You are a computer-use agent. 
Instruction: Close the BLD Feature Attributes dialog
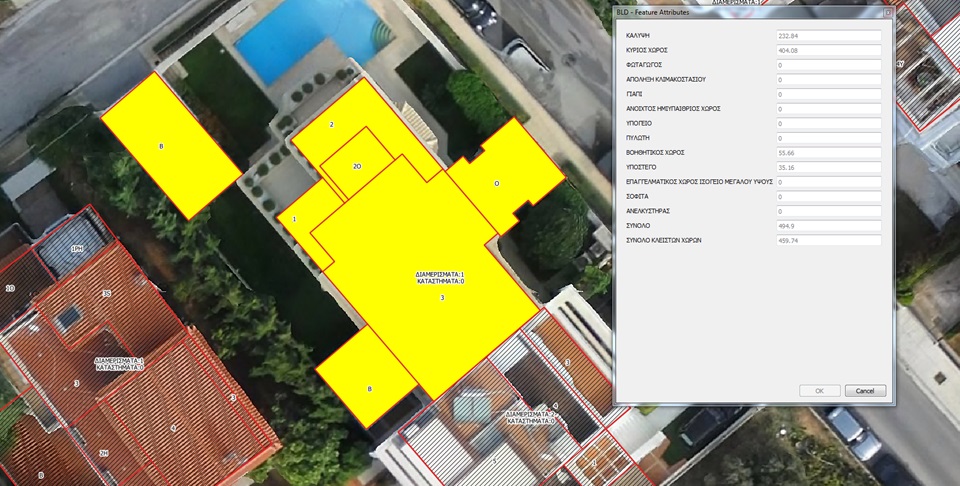pyautogui.click(x=886, y=13)
